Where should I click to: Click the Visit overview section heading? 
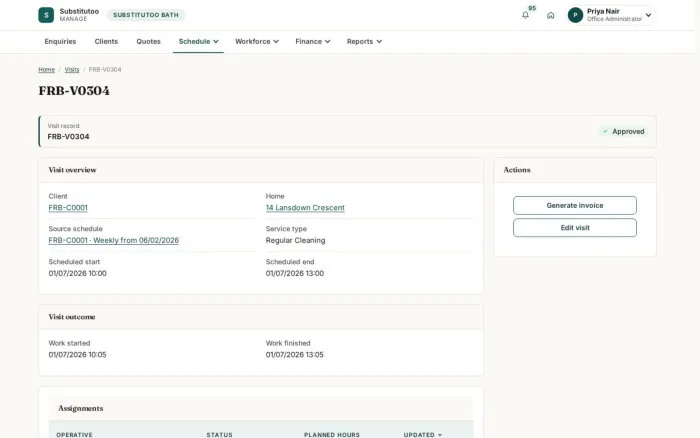(x=72, y=170)
